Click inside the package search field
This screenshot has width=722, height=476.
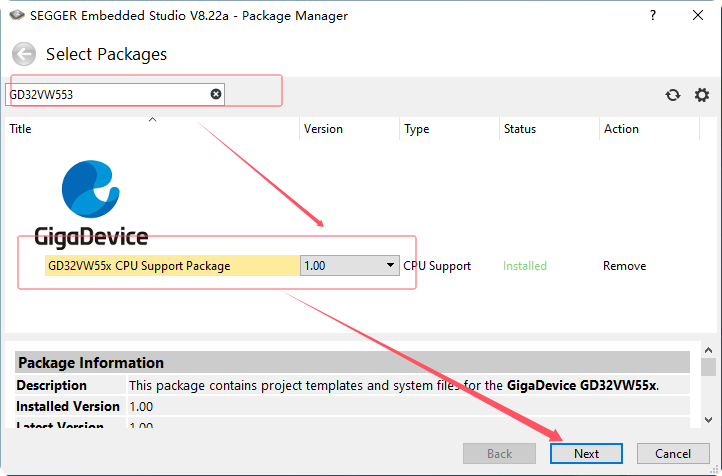[x=105, y=94]
